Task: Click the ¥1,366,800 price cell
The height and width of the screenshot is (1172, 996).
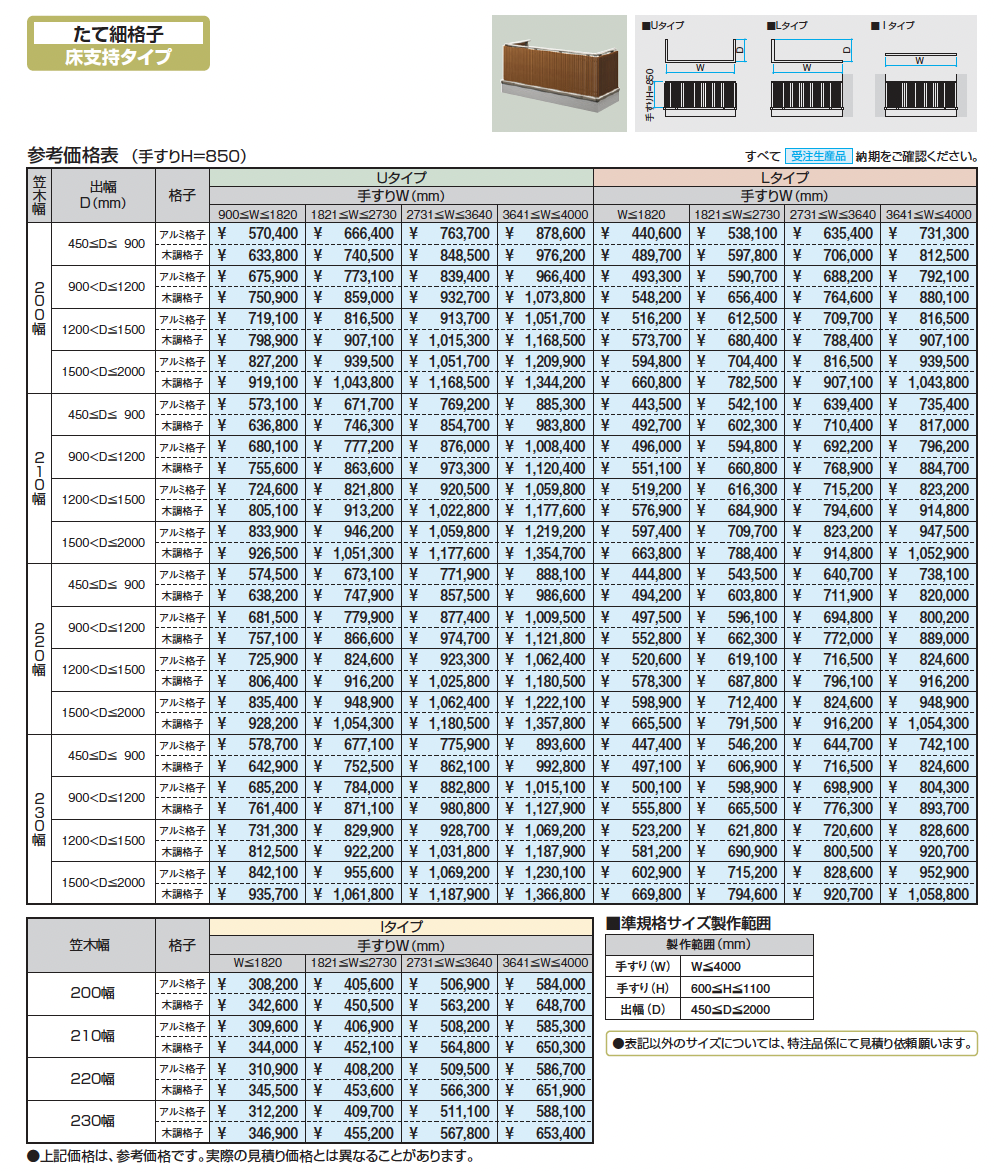Action: tap(545, 894)
